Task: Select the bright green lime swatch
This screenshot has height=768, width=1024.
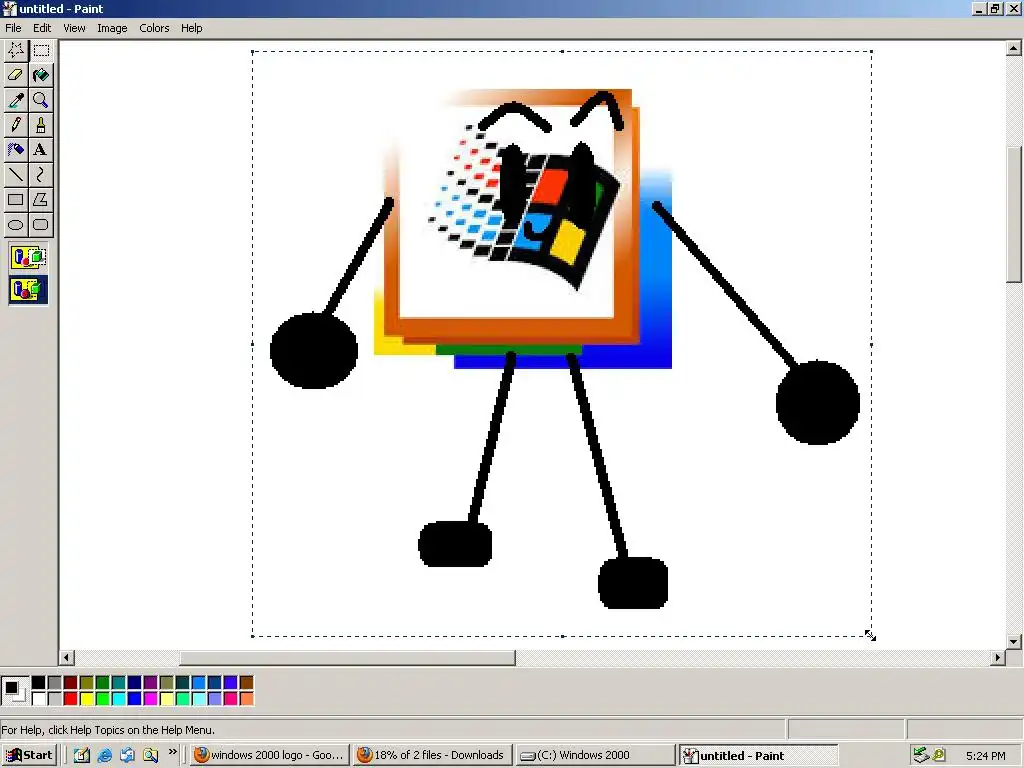Action: 103,698
